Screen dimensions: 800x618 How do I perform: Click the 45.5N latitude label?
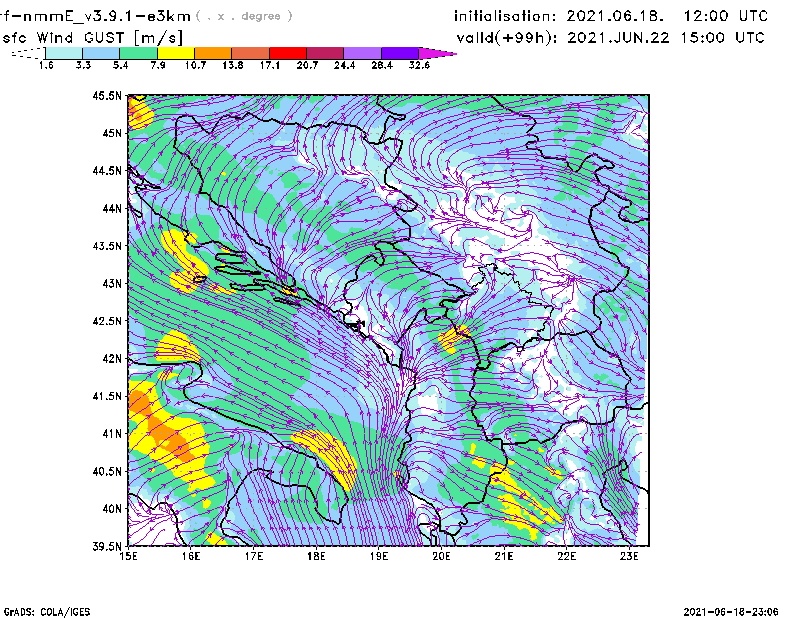(107, 95)
